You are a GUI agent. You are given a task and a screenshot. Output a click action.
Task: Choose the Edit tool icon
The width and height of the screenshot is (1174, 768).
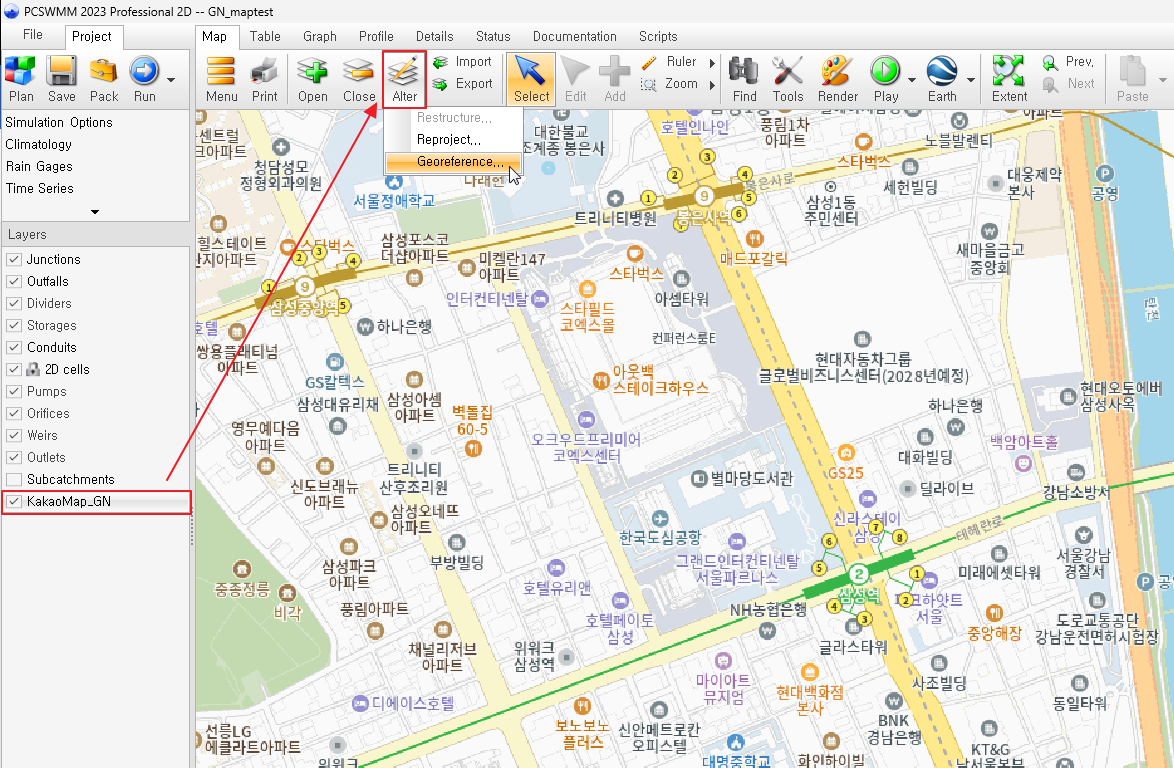pyautogui.click(x=575, y=71)
